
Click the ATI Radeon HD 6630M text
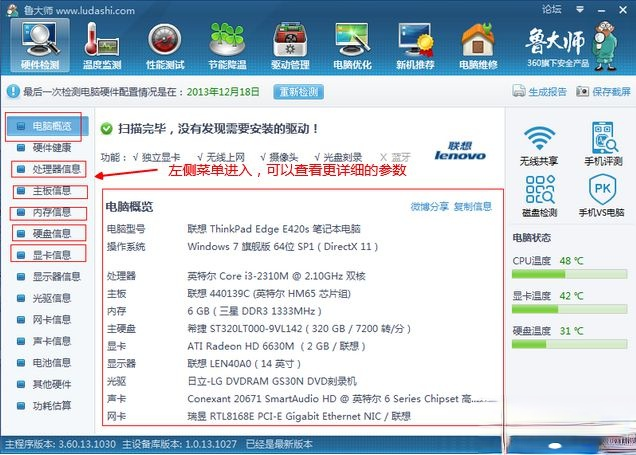(x=276, y=346)
